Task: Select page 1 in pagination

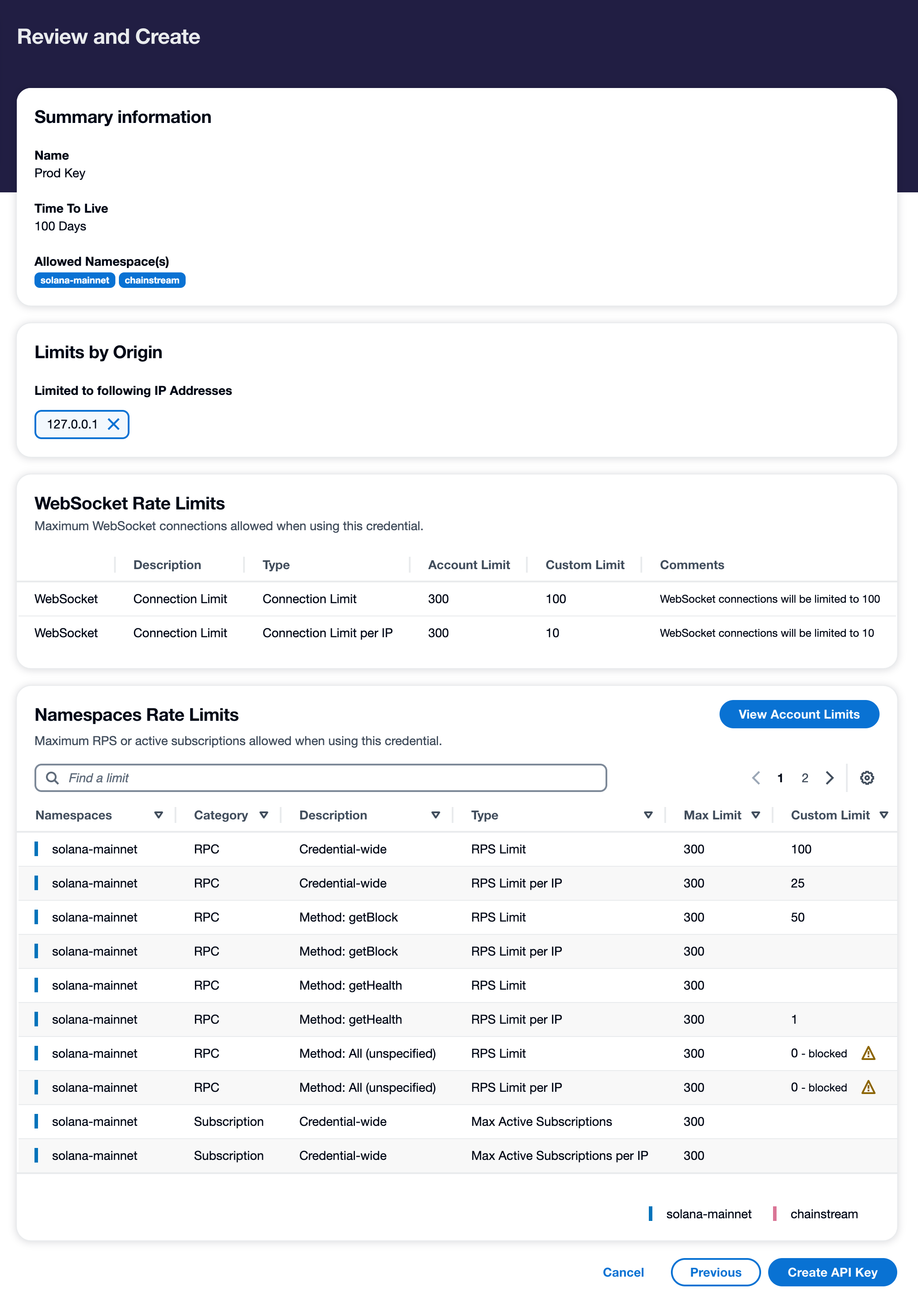Action: point(780,778)
